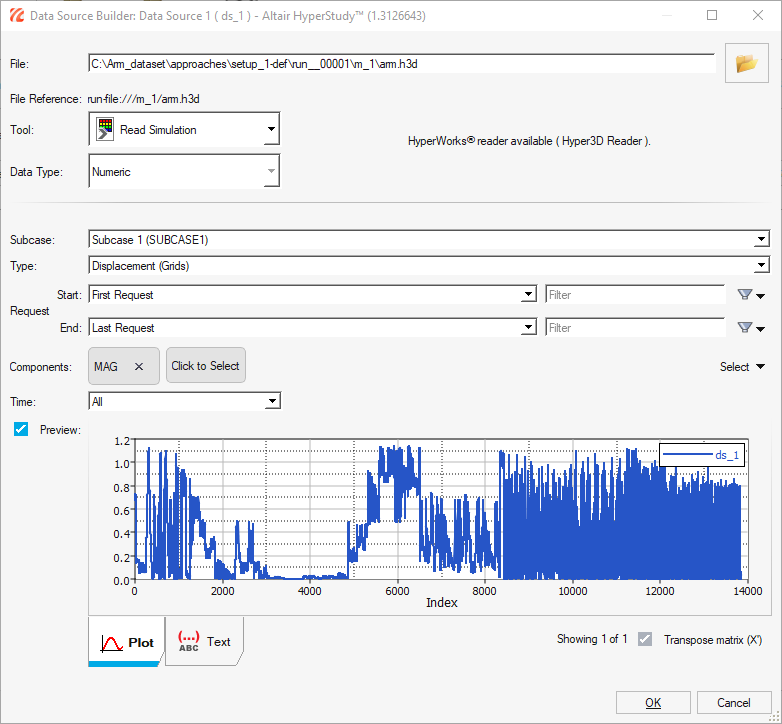Click the Read Simulation tool icon

pyautogui.click(x=105, y=130)
